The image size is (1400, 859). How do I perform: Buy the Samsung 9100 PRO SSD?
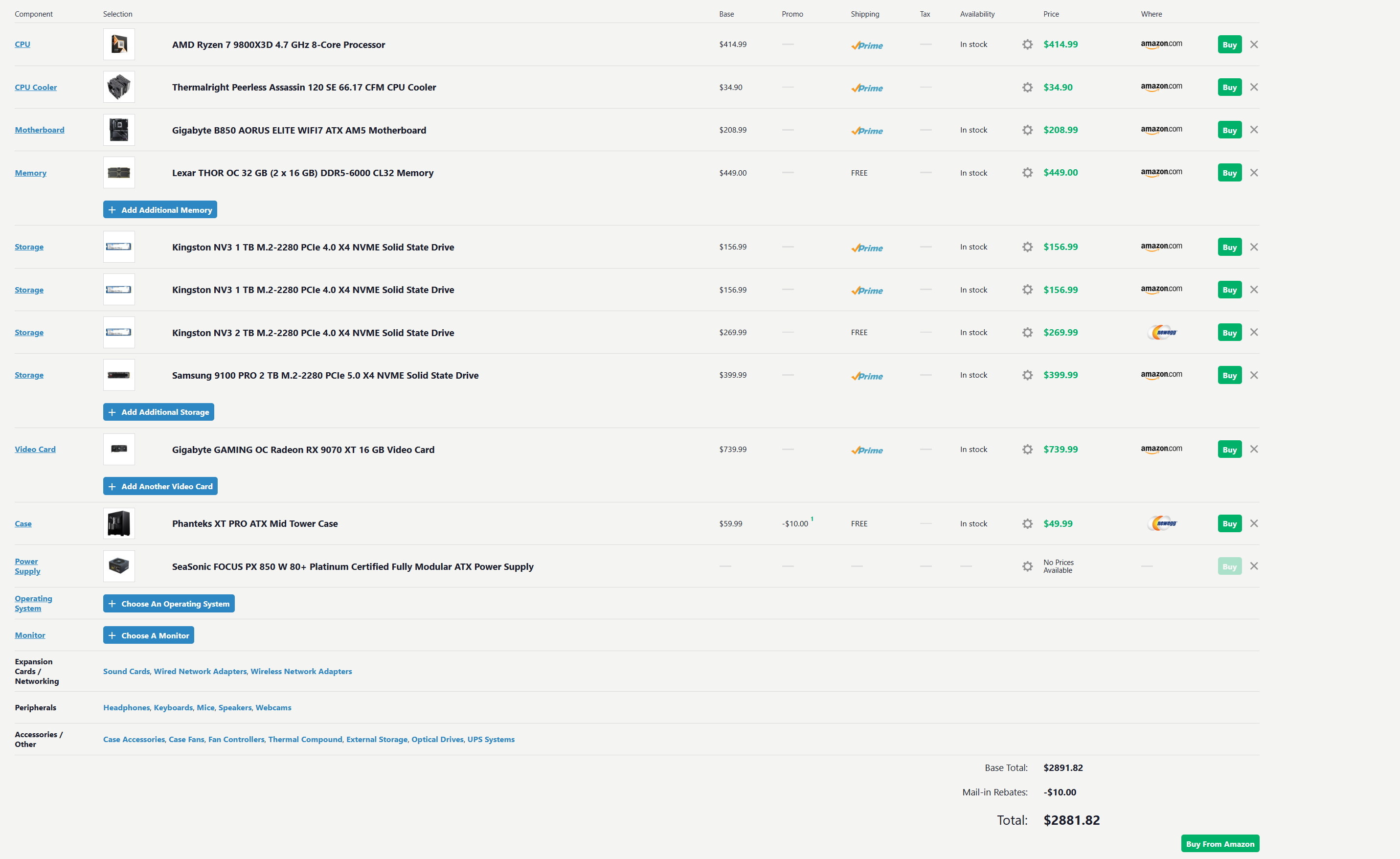[1230, 375]
